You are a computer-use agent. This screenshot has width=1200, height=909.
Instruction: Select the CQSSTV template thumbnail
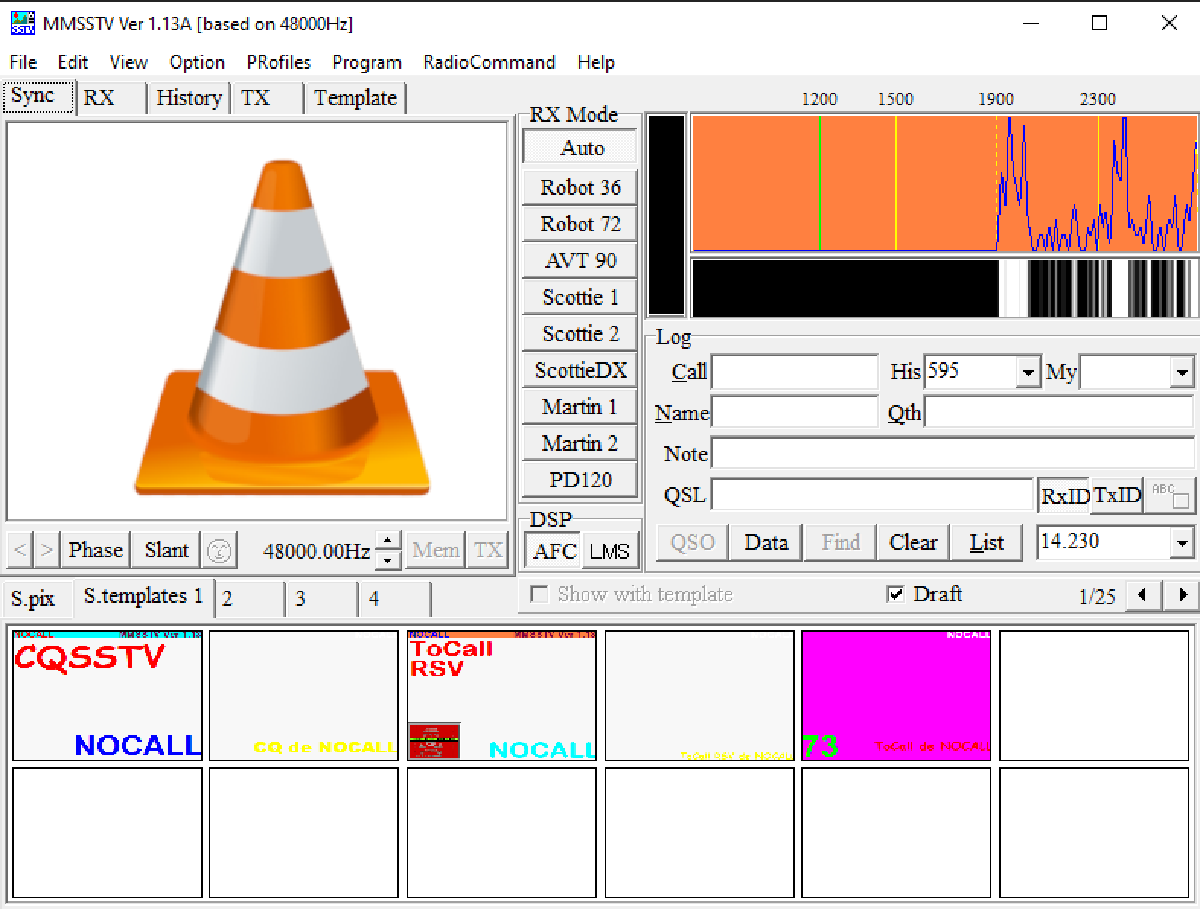click(107, 694)
